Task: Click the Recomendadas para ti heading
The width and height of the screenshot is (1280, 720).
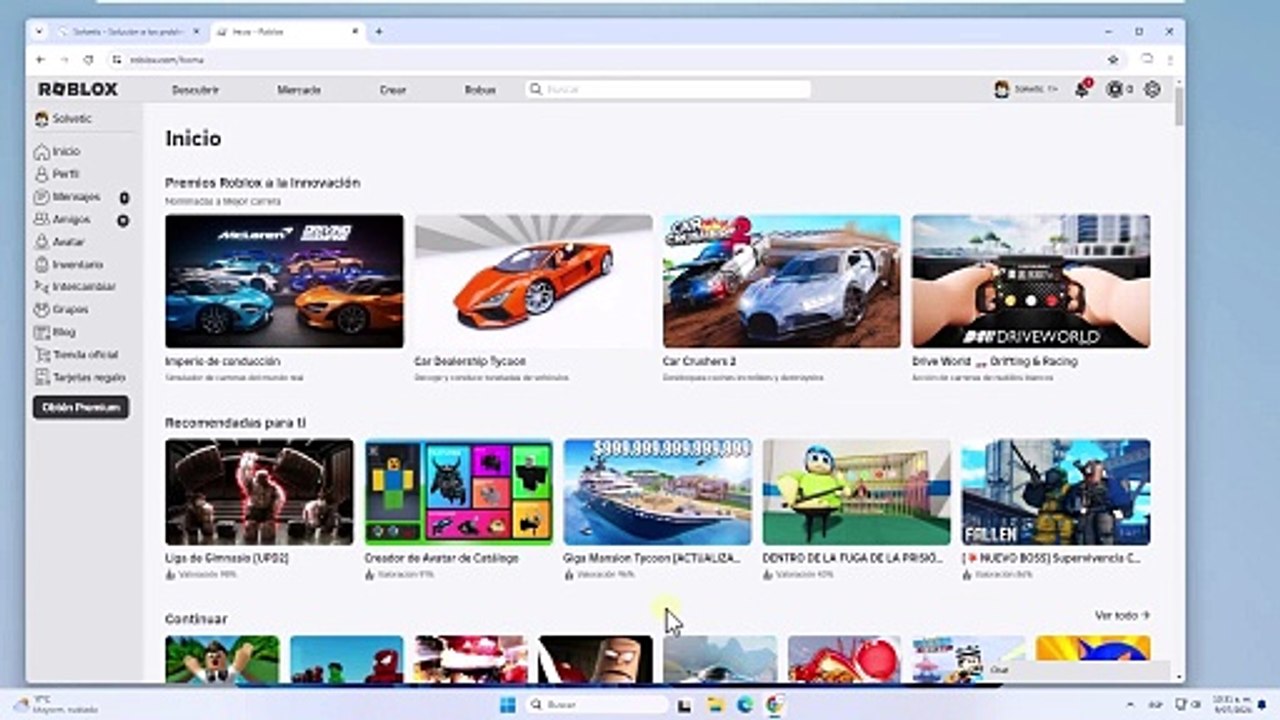Action: click(235, 423)
